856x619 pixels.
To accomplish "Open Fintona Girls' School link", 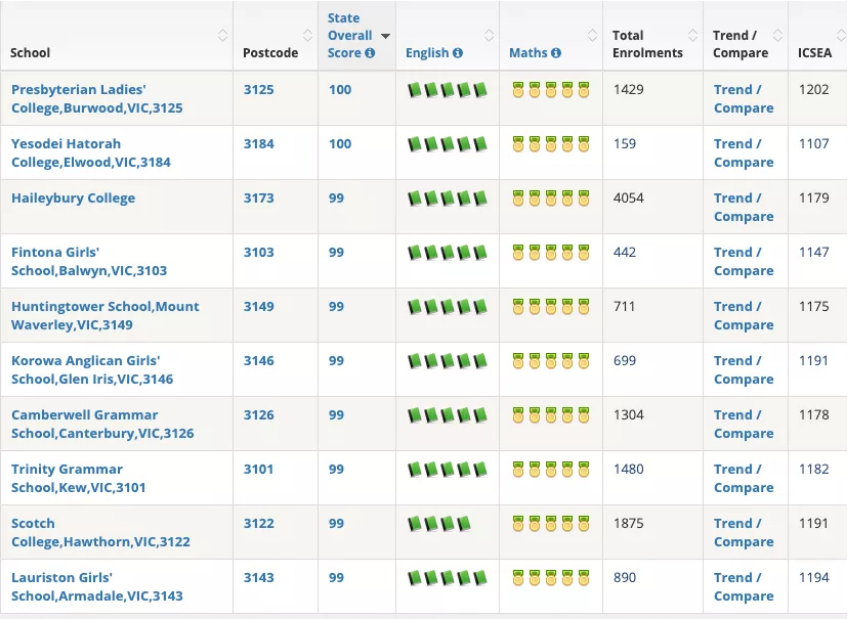I will (x=88, y=261).
